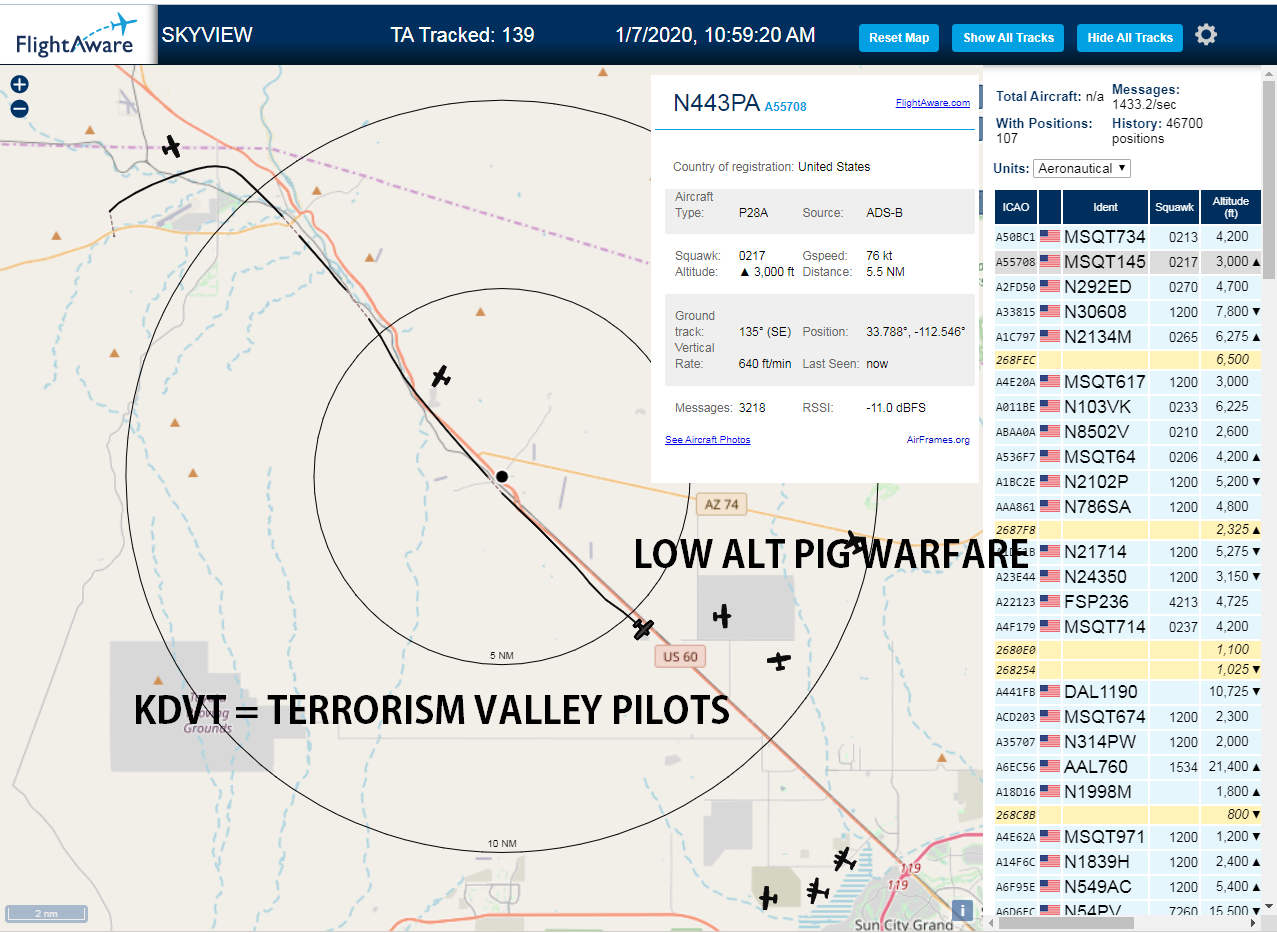Select the FSP236 aircraft row
The image size is (1277, 933).
1128,602
